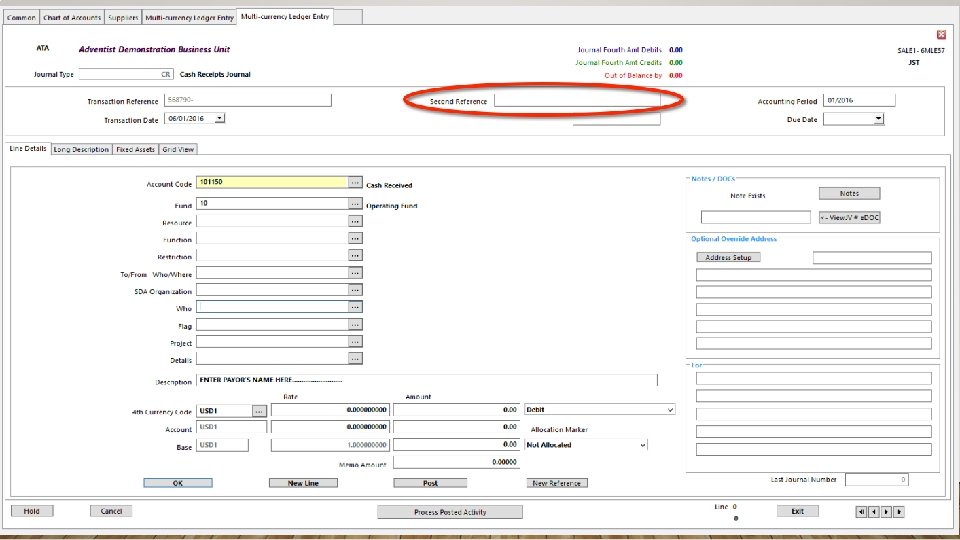Open the Debit/Credit dropdown
The width and height of the screenshot is (960, 540).
pyautogui.click(x=670, y=410)
